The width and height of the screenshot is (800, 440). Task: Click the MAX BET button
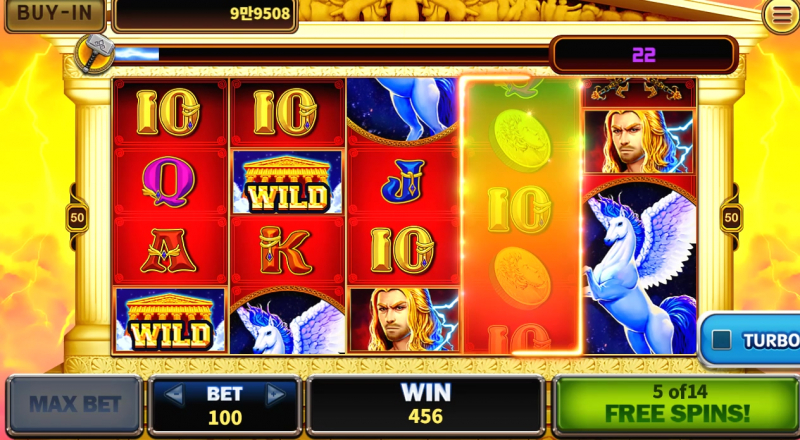(x=74, y=405)
